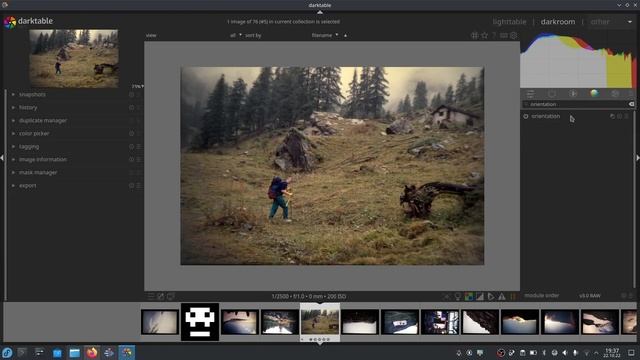Focus the module search field containing orientation

[578, 104]
